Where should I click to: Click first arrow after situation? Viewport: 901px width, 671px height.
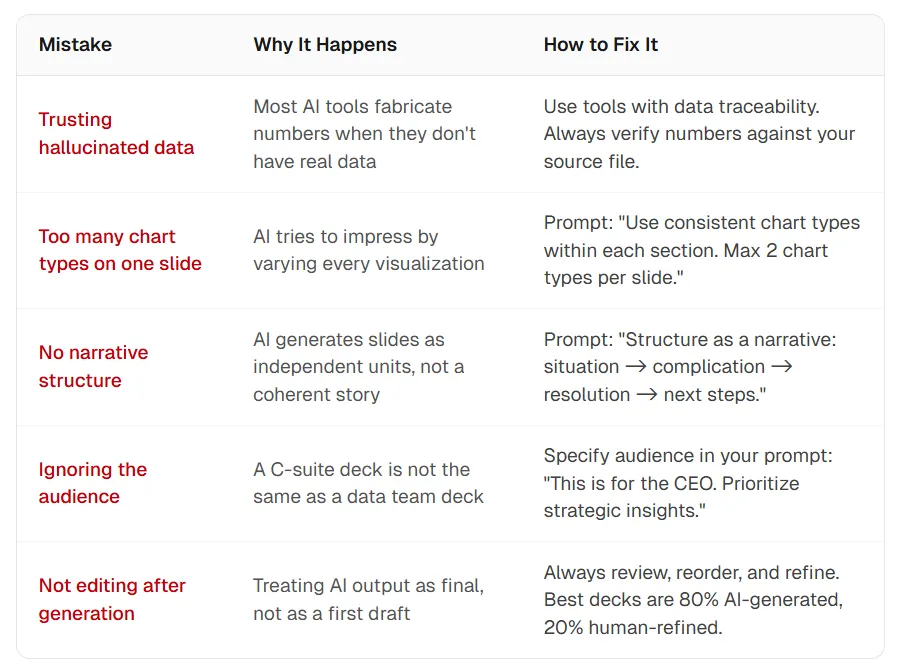[636, 367]
